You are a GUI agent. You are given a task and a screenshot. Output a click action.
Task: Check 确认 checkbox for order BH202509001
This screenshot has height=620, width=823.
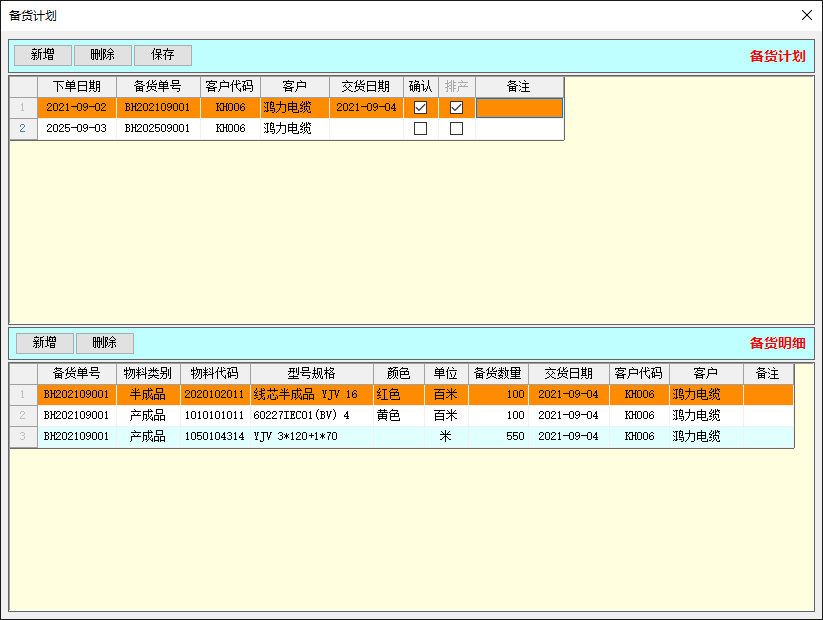[421, 129]
